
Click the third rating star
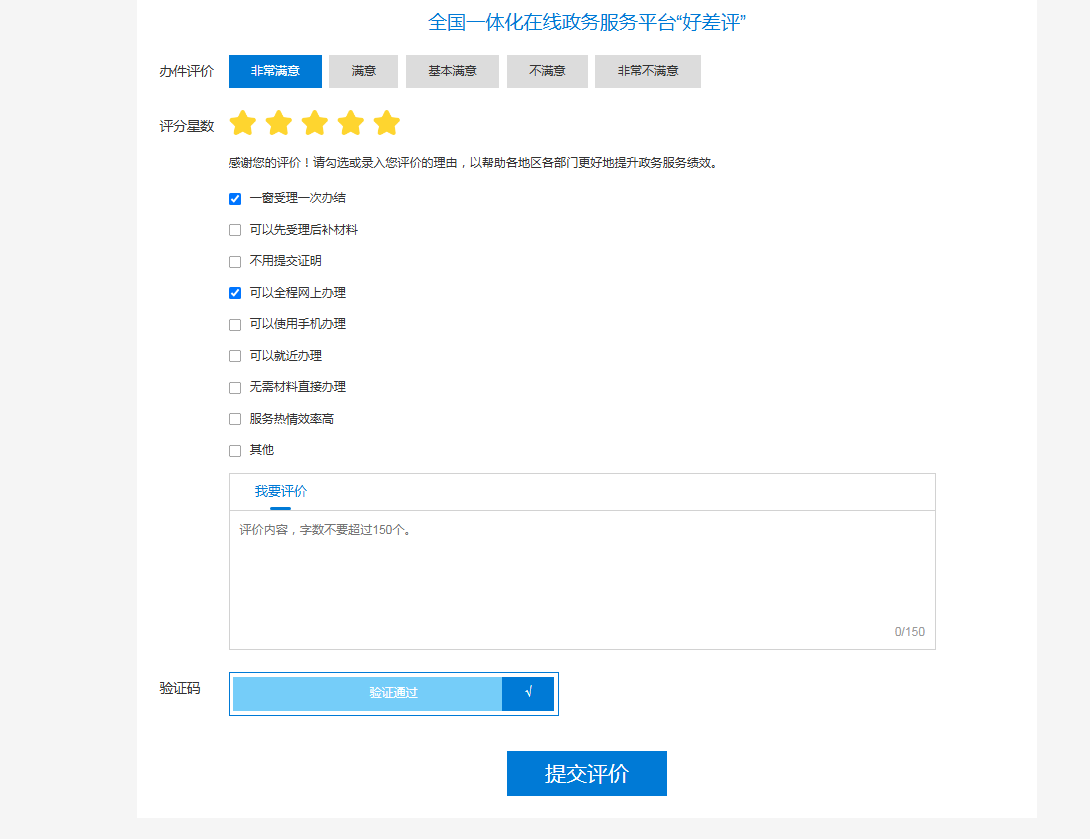314,123
